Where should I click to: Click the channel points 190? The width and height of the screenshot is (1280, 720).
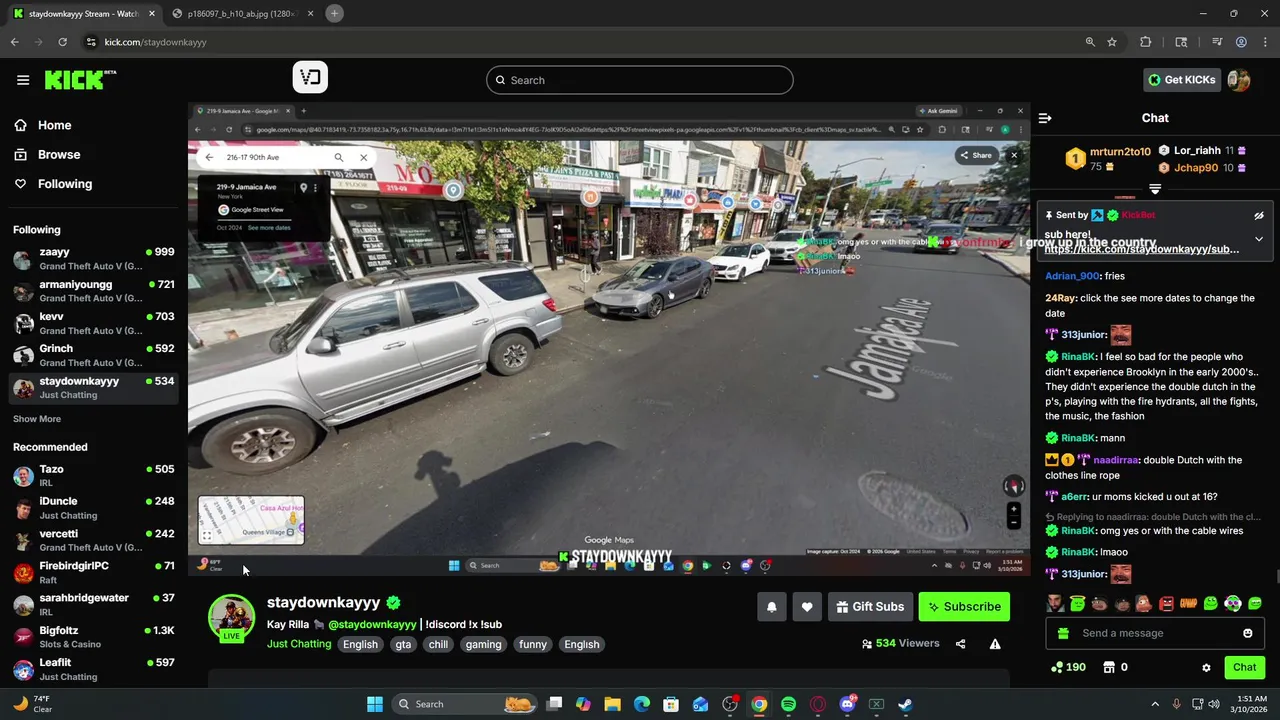click(x=1068, y=667)
